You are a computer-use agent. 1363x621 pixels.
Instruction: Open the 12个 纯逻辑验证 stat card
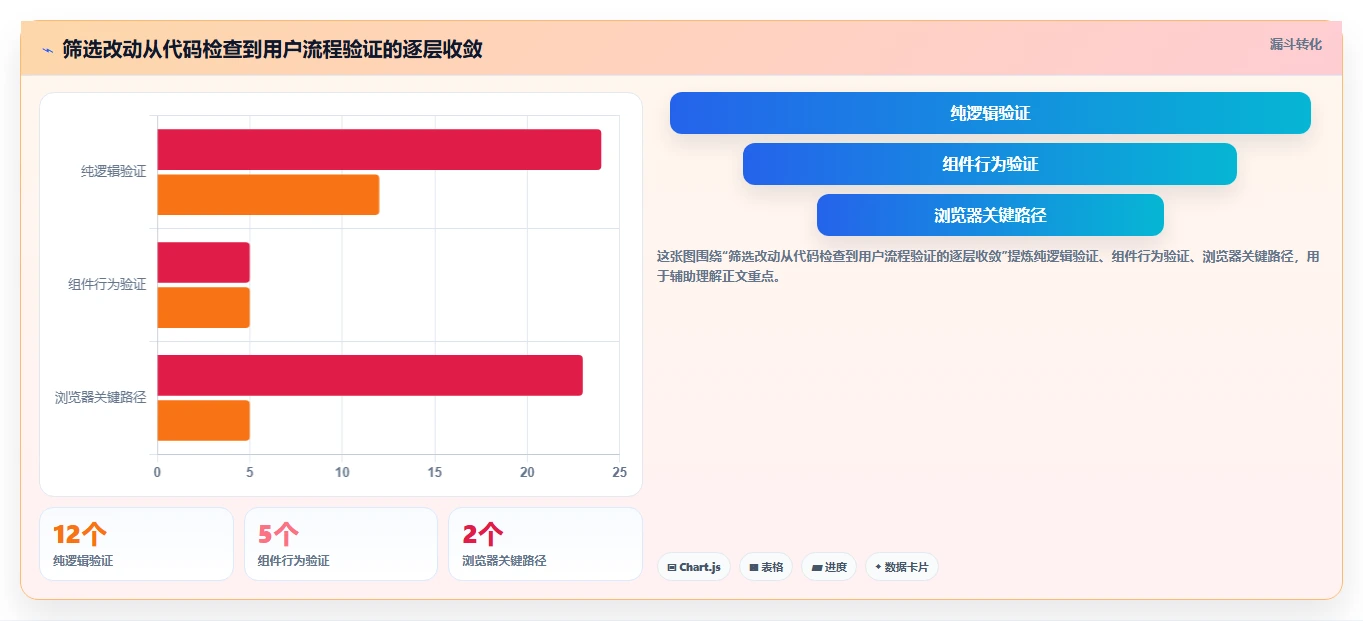136,544
